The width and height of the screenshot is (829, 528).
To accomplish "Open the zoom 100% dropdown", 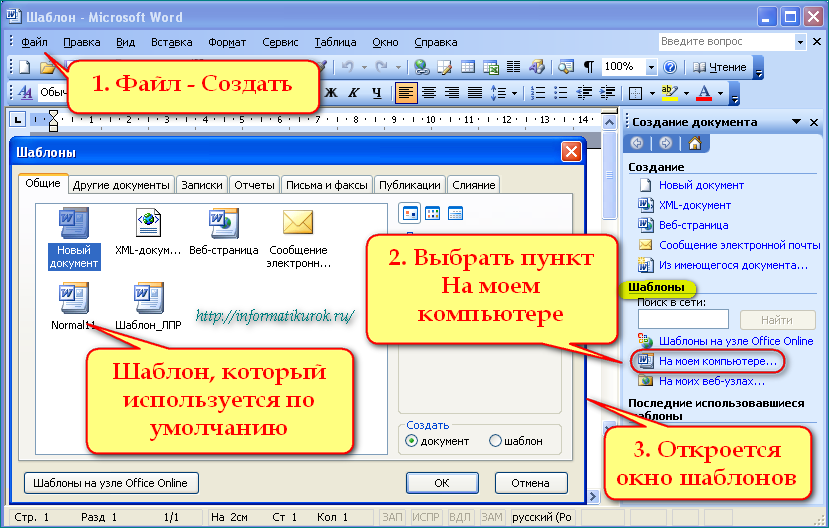I will tap(651, 67).
